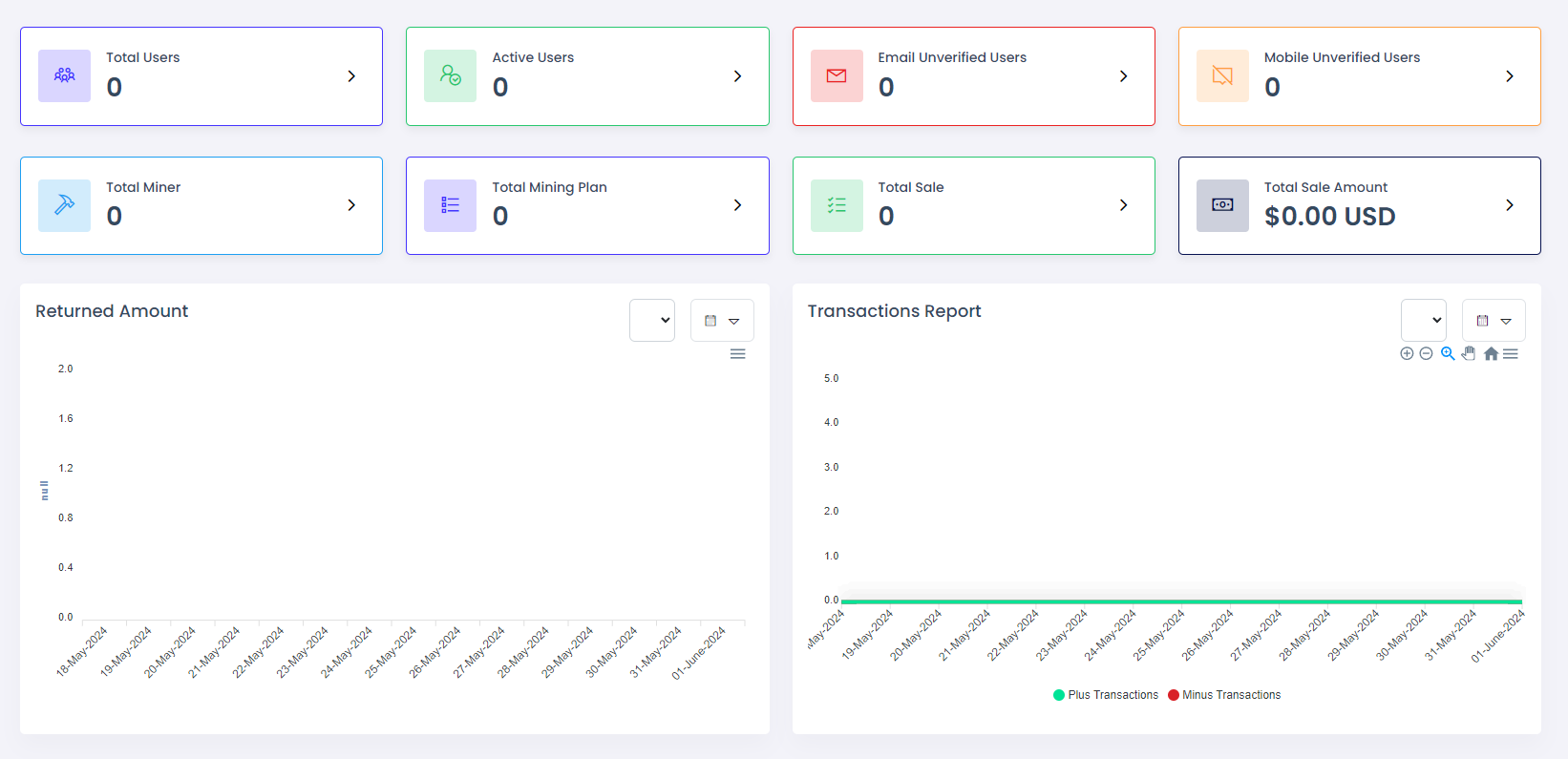
Task: Click the Total Users people icon
Action: [65, 75]
